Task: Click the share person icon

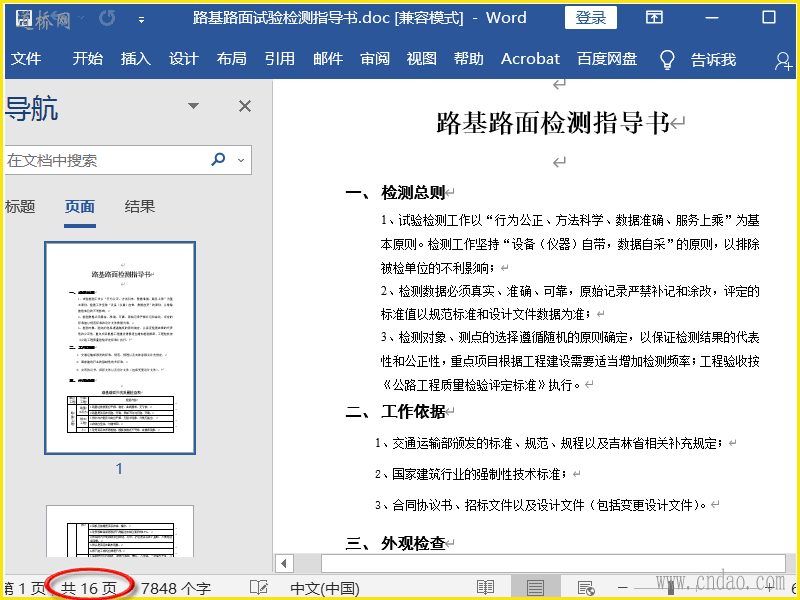Action: point(783,61)
